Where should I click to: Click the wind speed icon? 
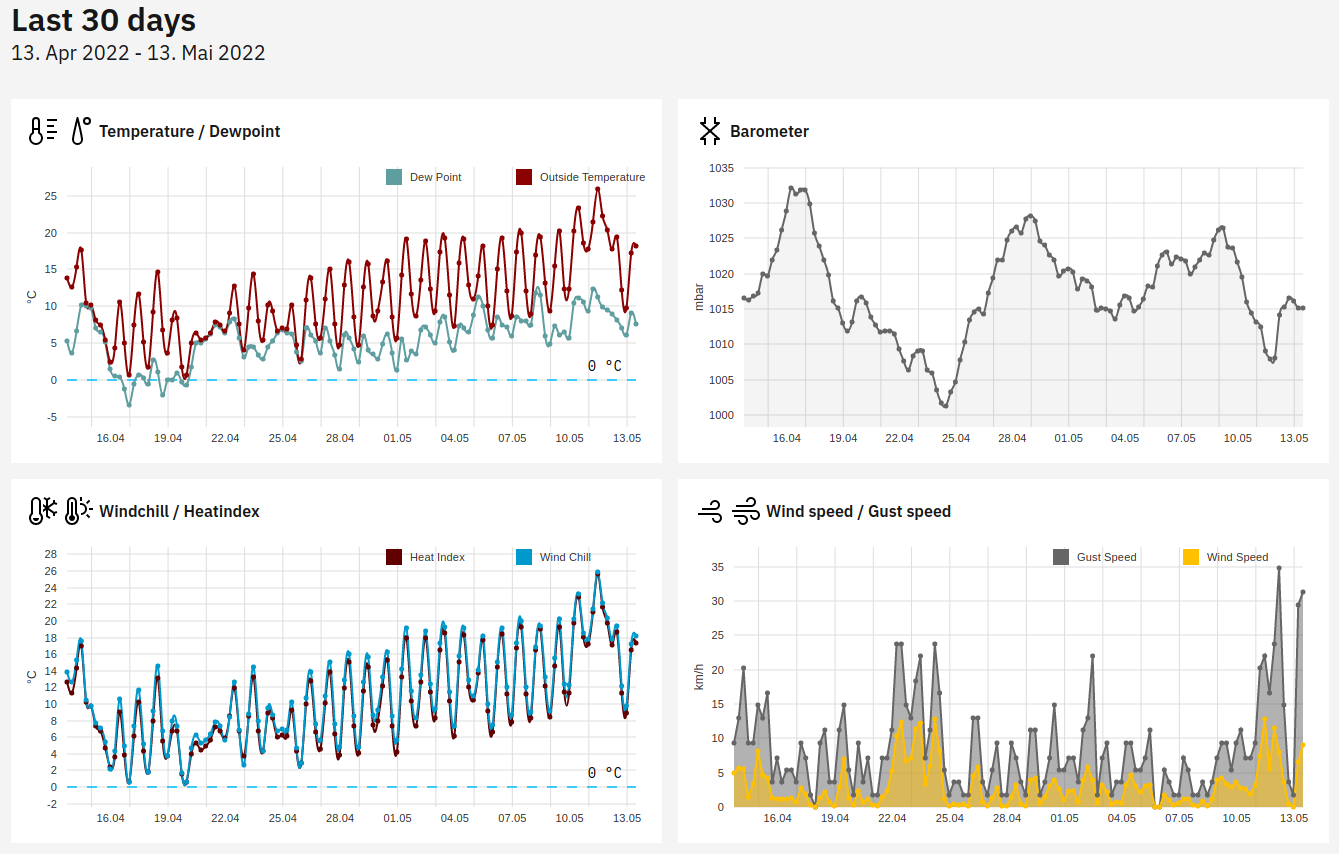(710, 511)
